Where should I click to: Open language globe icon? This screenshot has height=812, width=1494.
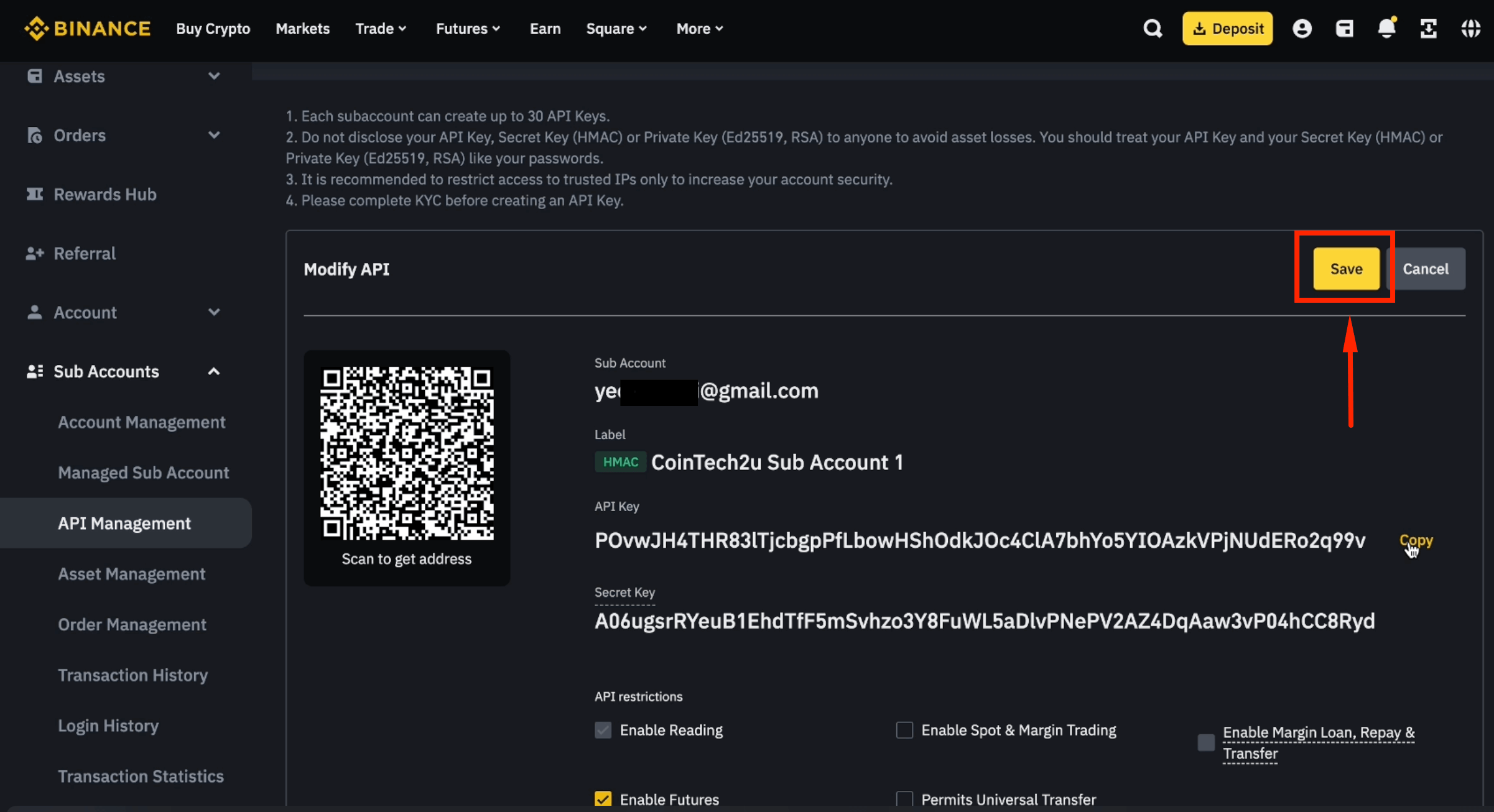coord(1471,29)
